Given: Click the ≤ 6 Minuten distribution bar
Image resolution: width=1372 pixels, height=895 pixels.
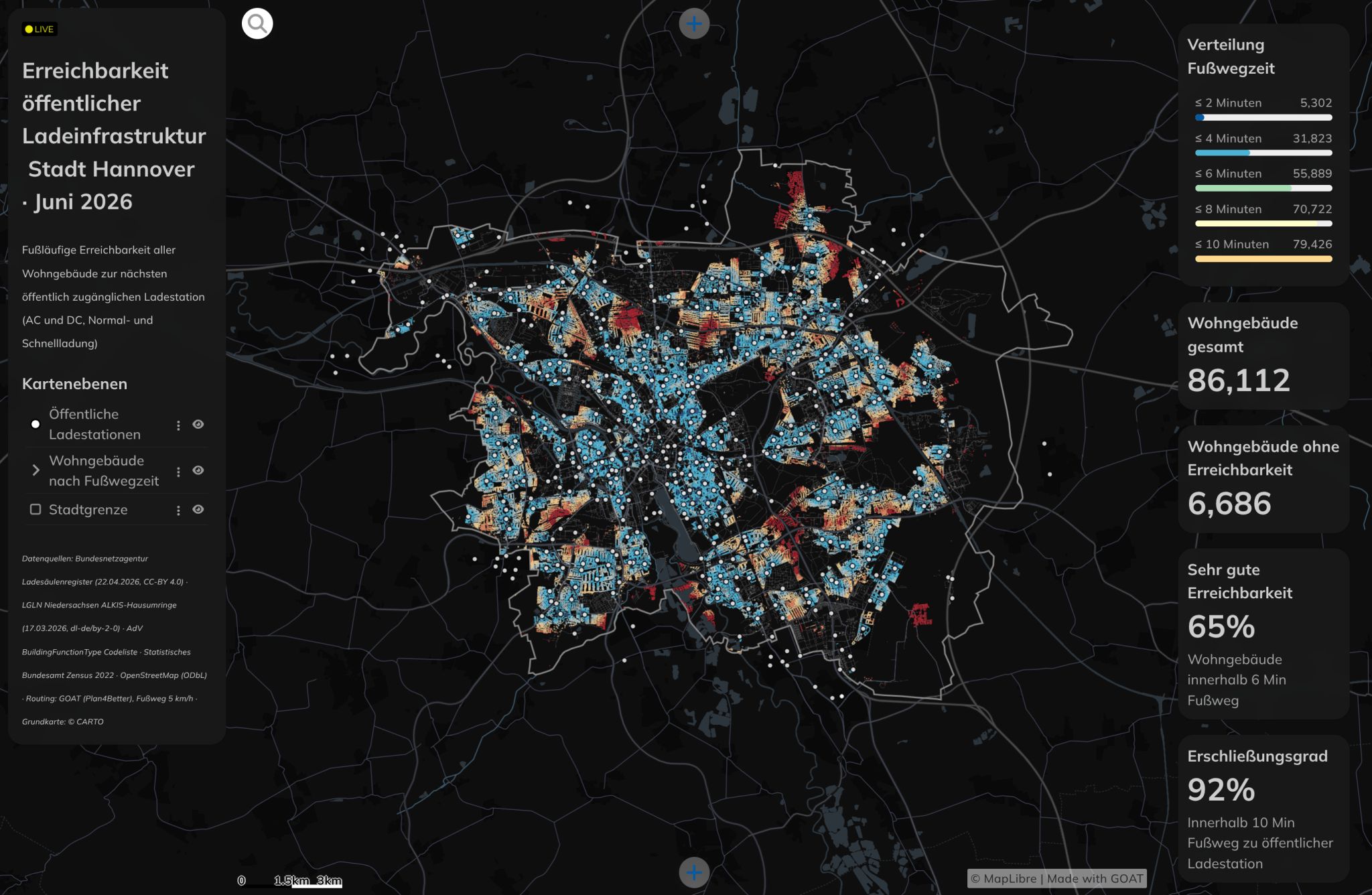Looking at the screenshot, I should pyautogui.click(x=1263, y=188).
